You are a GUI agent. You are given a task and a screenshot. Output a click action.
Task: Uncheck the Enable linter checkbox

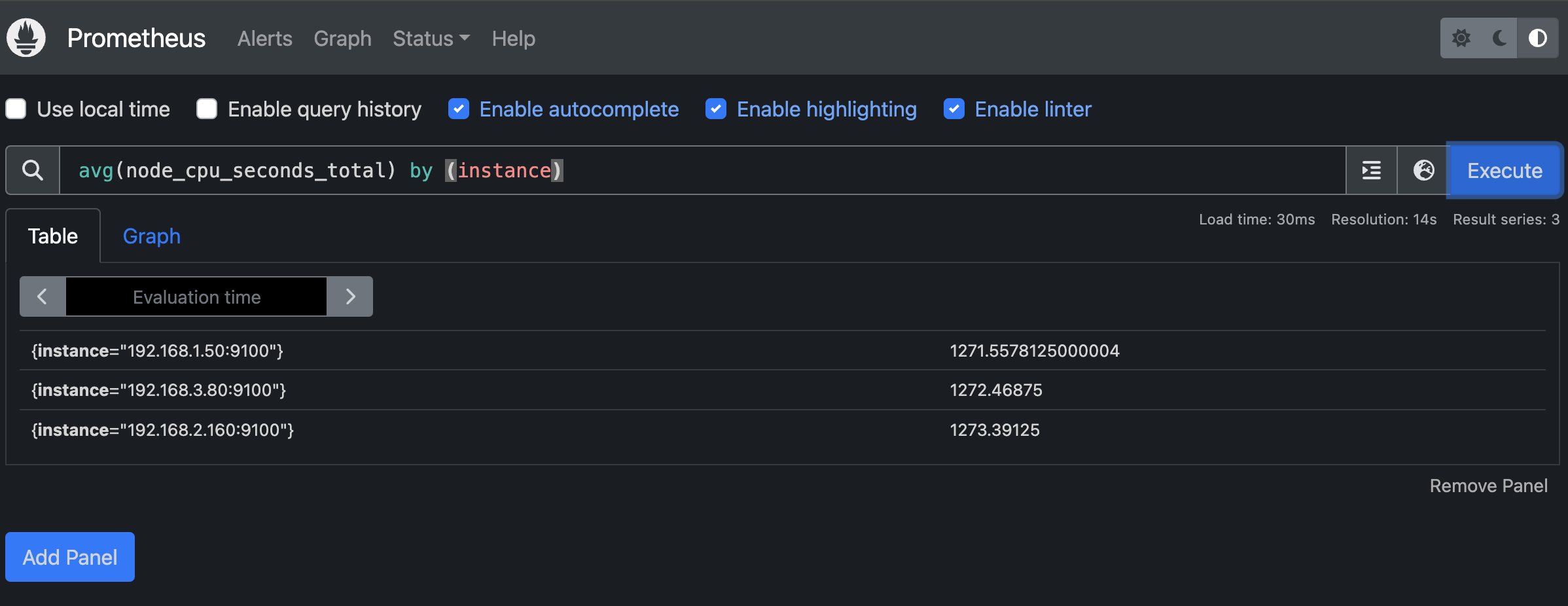click(954, 109)
